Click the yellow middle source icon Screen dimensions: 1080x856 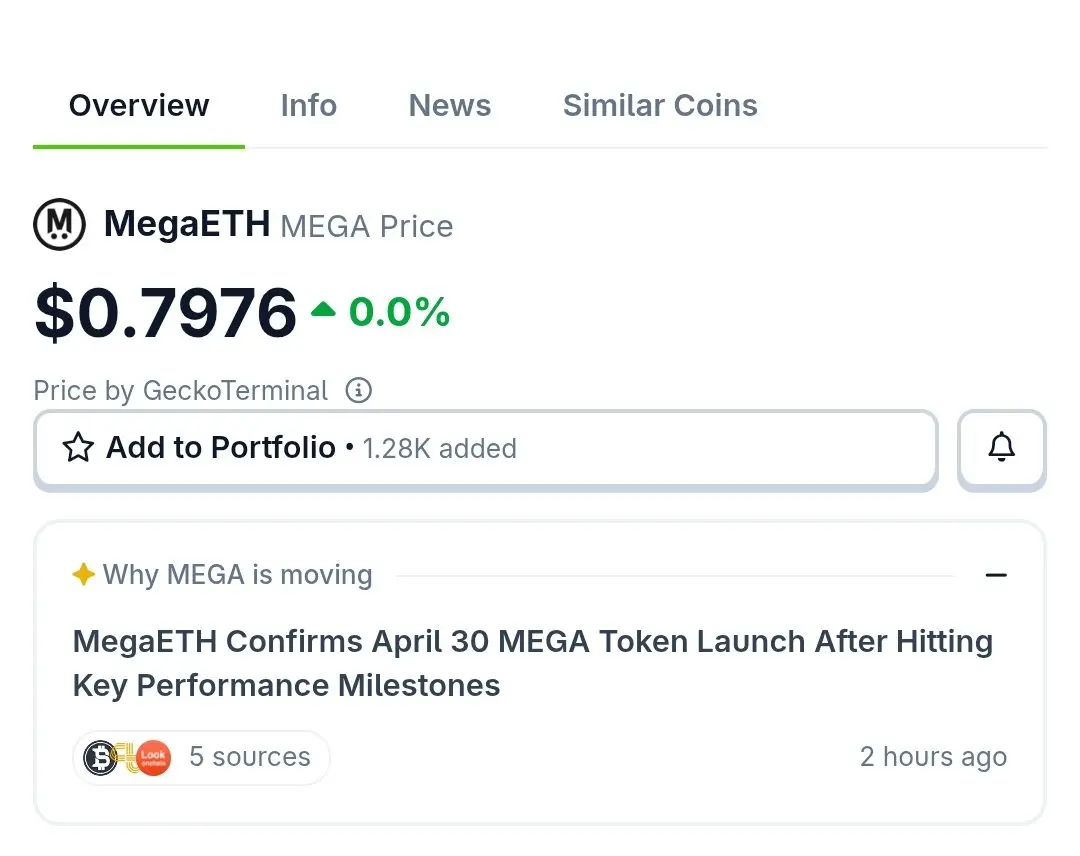tap(127, 757)
